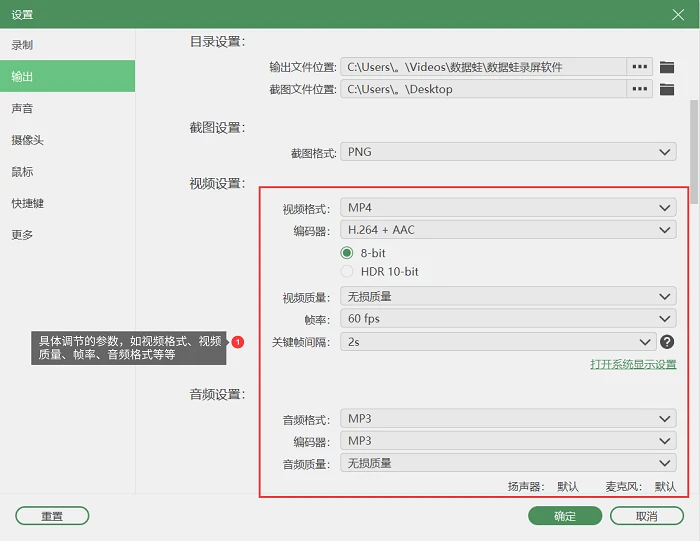Open folder icon for output file location
The image size is (700, 541).
pos(667,67)
